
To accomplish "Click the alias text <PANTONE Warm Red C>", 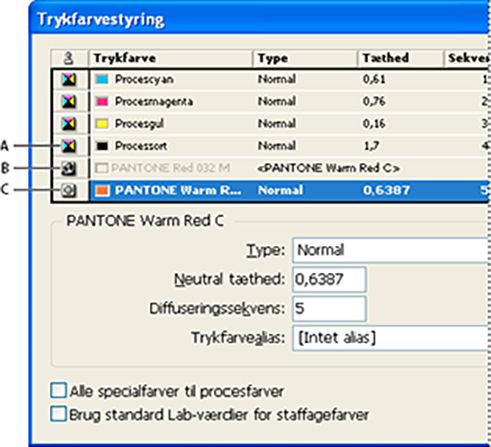I will point(328,168).
